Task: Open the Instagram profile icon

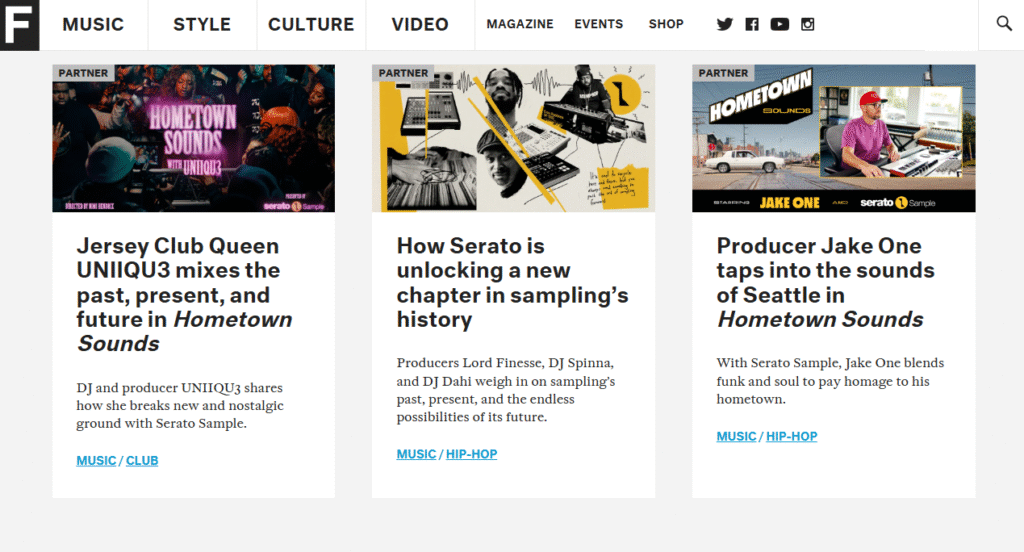Action: pyautogui.click(x=807, y=24)
